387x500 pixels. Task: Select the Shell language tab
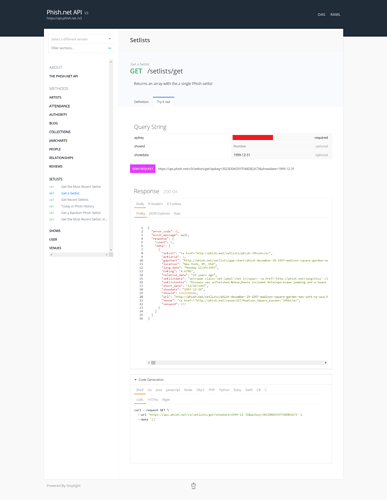tap(140, 390)
